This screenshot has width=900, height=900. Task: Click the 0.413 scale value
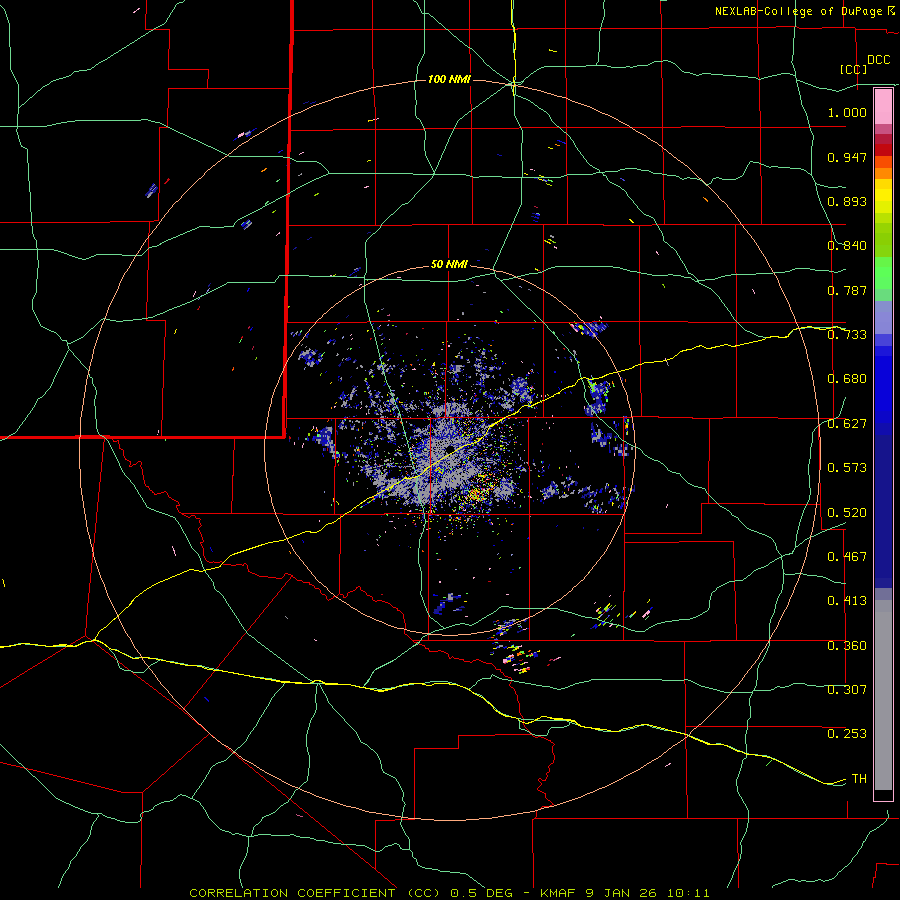847,601
